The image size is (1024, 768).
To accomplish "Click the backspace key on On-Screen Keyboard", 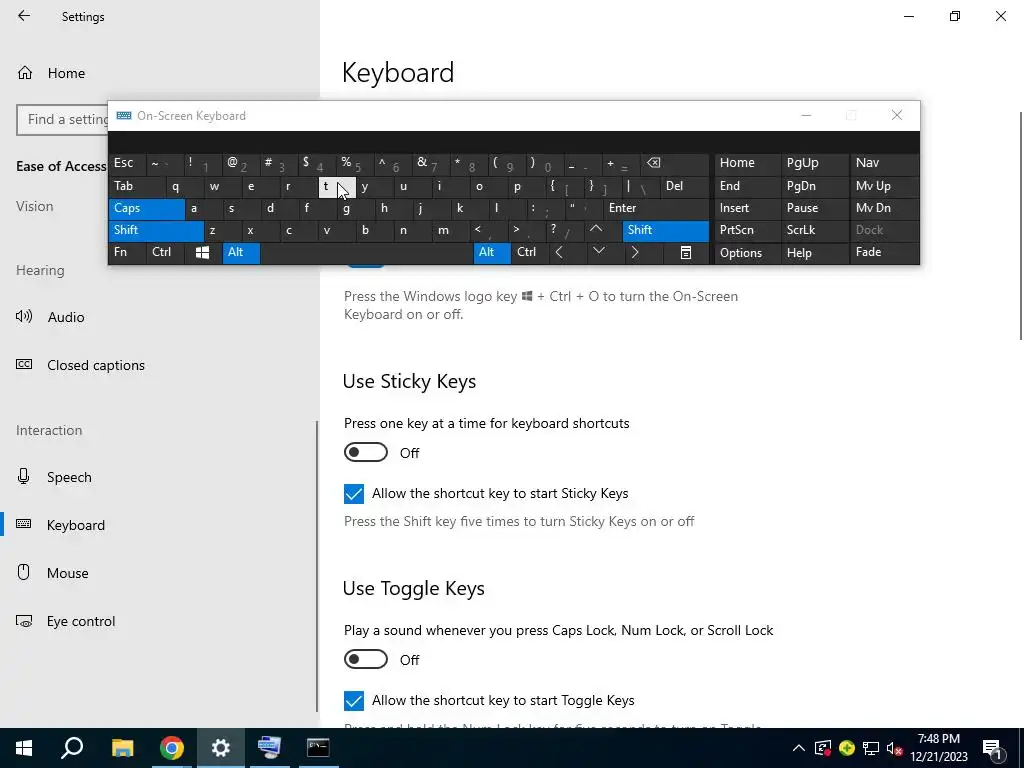I will (675, 163).
